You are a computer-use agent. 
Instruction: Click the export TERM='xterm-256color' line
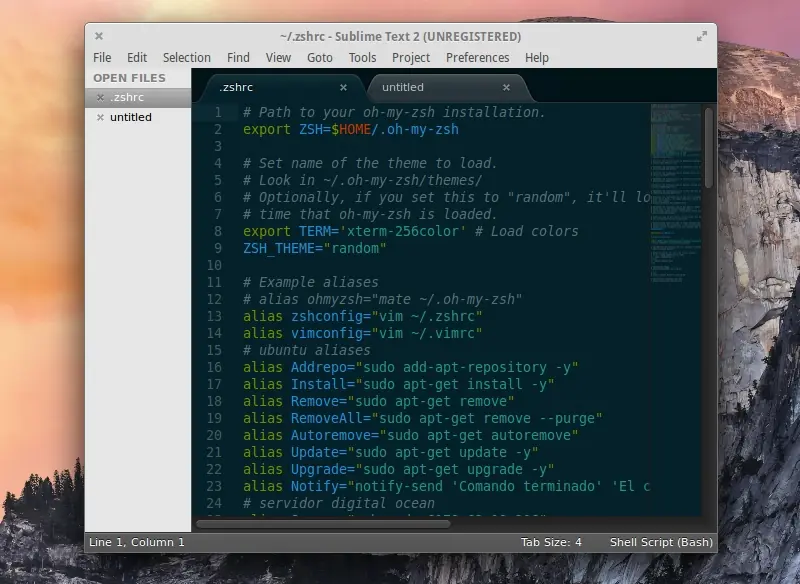(411, 232)
